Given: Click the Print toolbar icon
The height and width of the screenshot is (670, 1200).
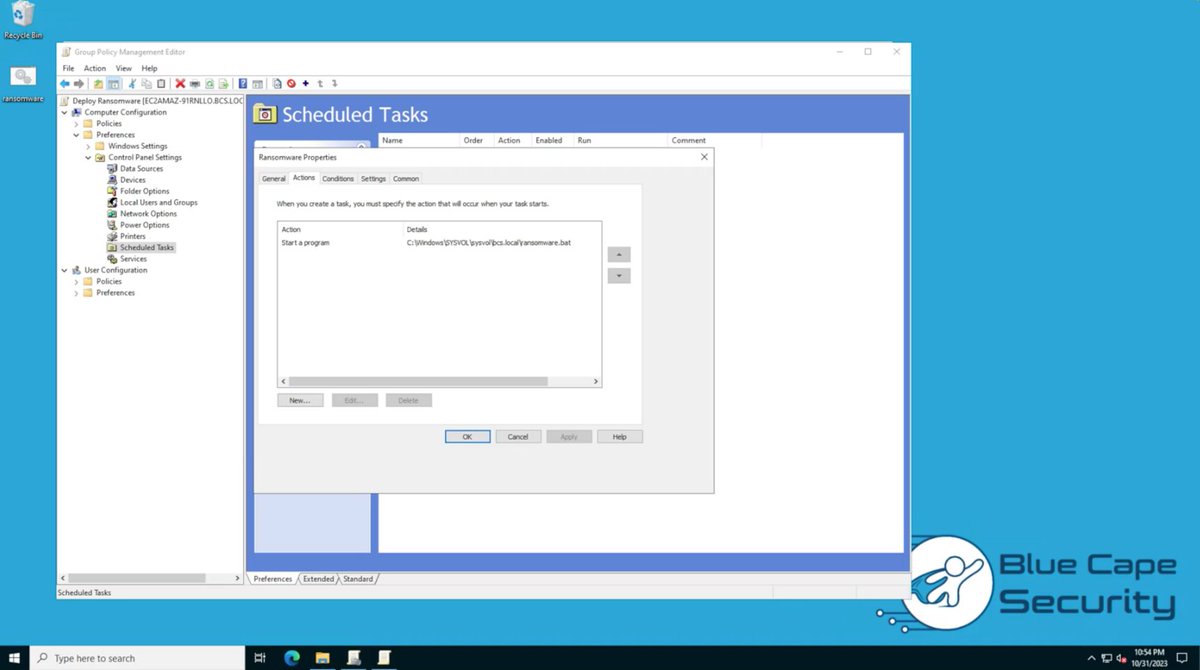Looking at the screenshot, I should (195, 84).
